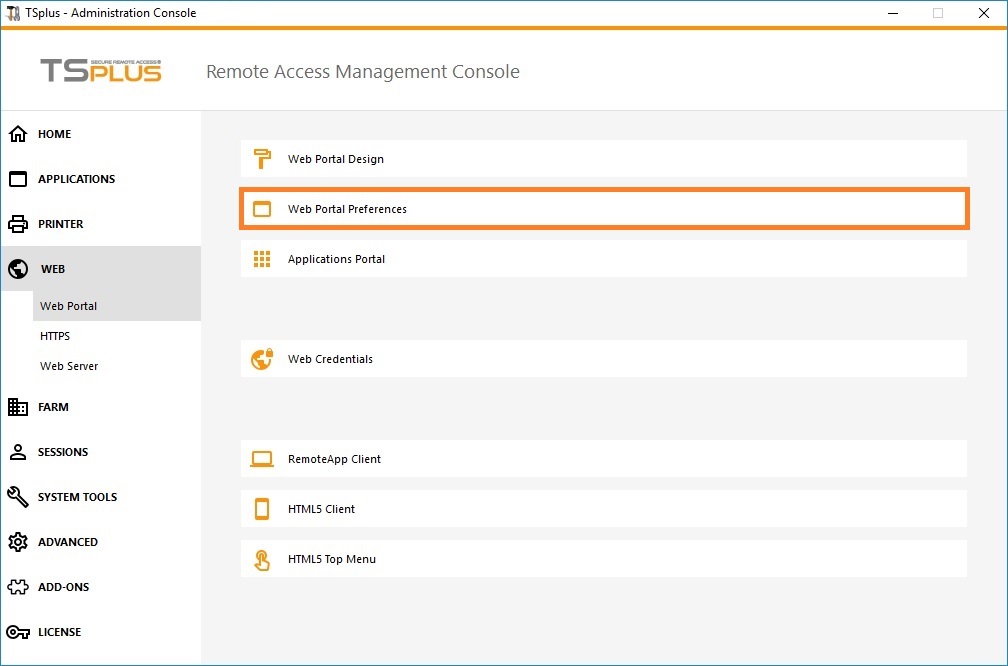Screen dimensions: 1008x666
Task: Click the RemoteApp Client laptop icon
Action: tap(262, 459)
